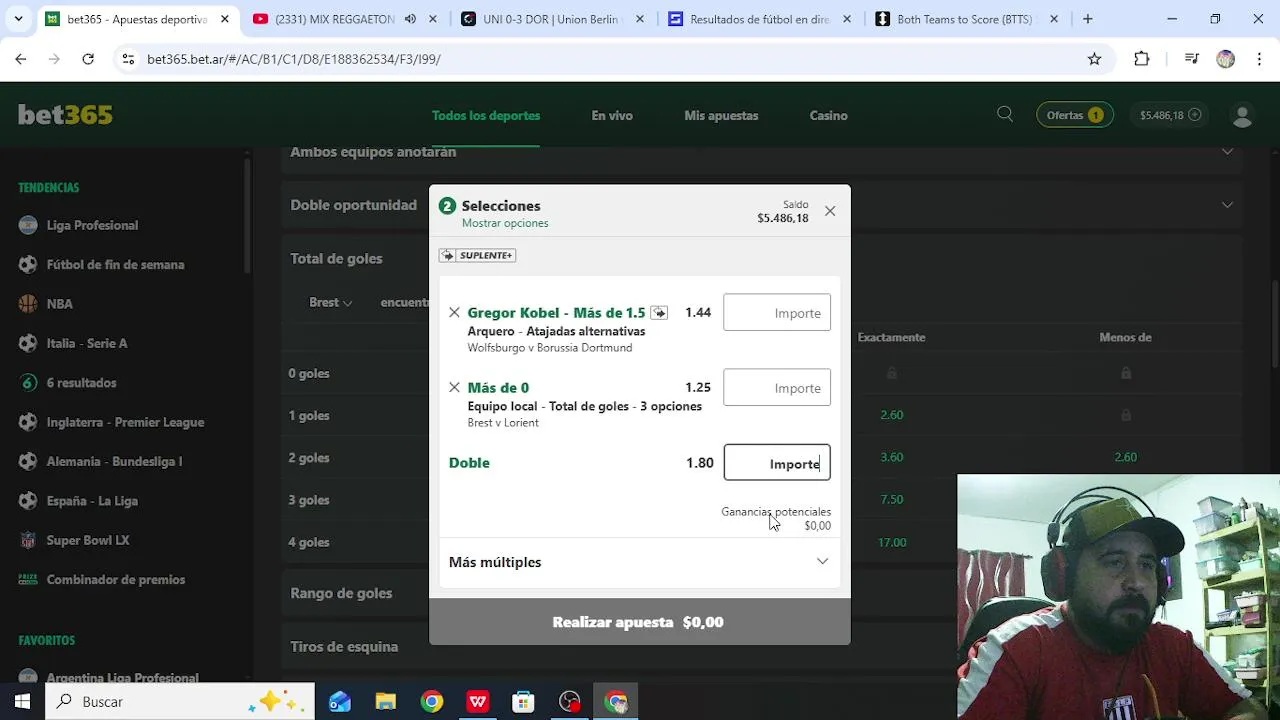
Task: Open Inglaterra - Premier League link
Action: 125,422
